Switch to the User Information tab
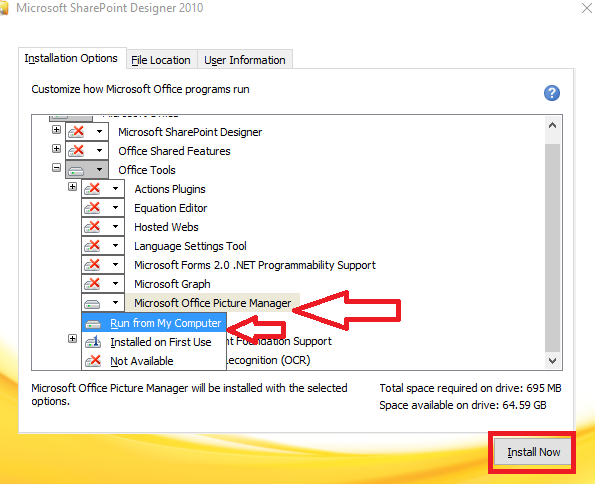 pos(245,60)
